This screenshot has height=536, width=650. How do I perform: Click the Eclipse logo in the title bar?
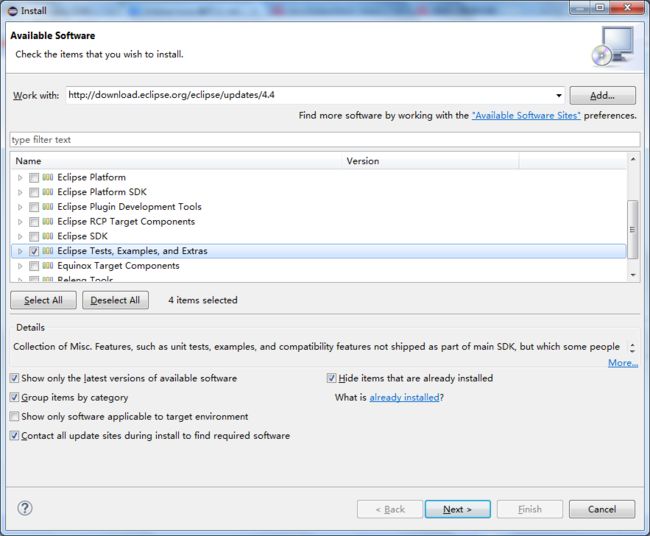(x=13, y=11)
